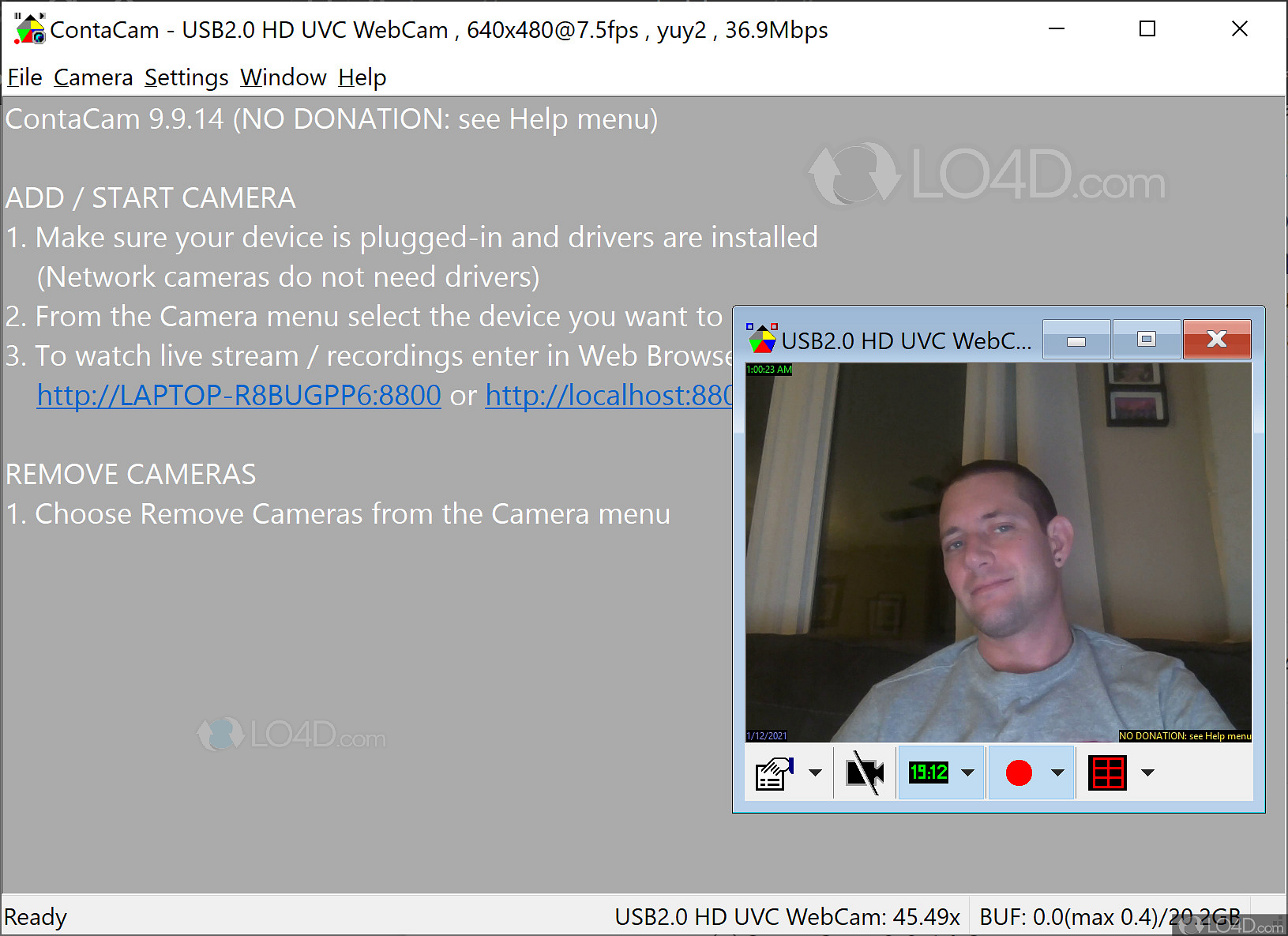Viewport: 1288px width, 936px height.
Task: Minimize the USB2.0 HD UVC WebCam child window
Action: pyautogui.click(x=1076, y=340)
